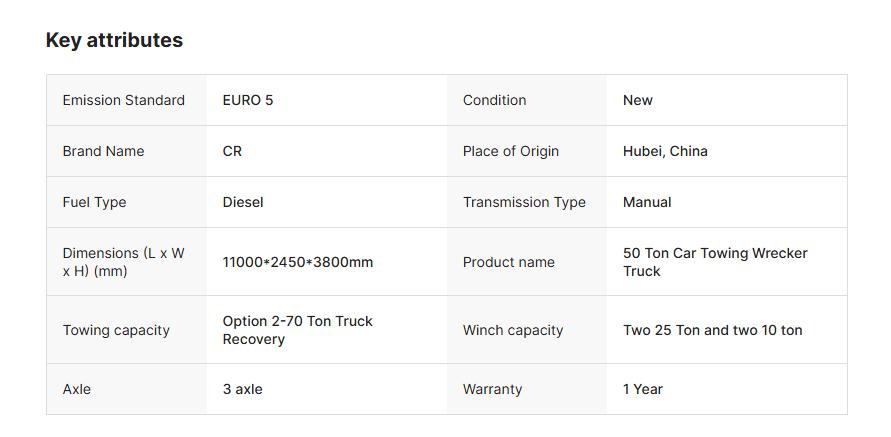Select the EURO 5 value

click(x=247, y=100)
